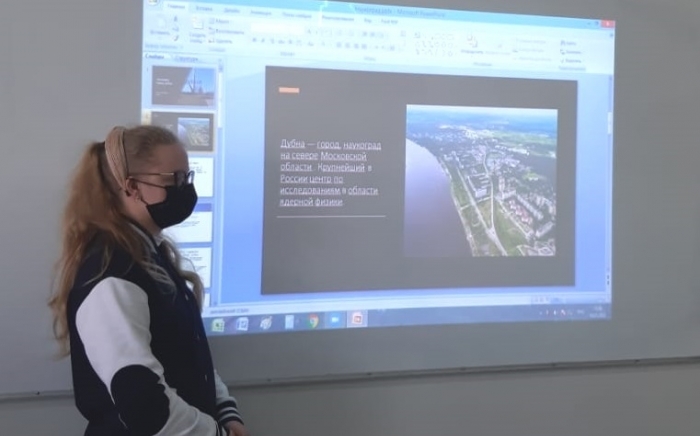Open the Упорядочить arrange menu

(x=471, y=46)
